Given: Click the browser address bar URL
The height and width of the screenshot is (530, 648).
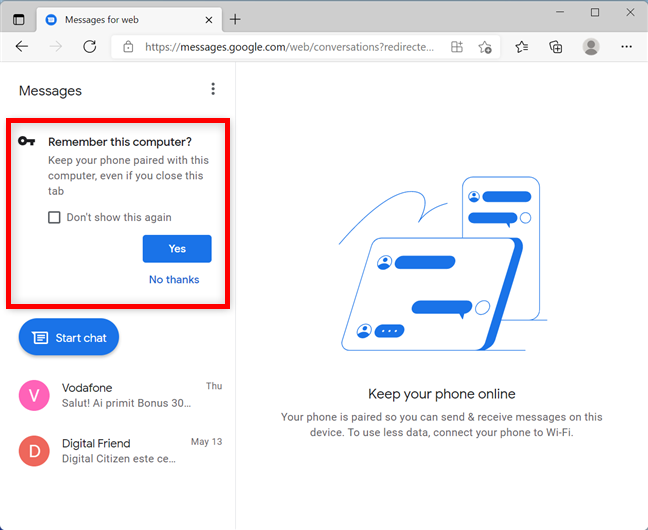Looking at the screenshot, I should (289, 47).
